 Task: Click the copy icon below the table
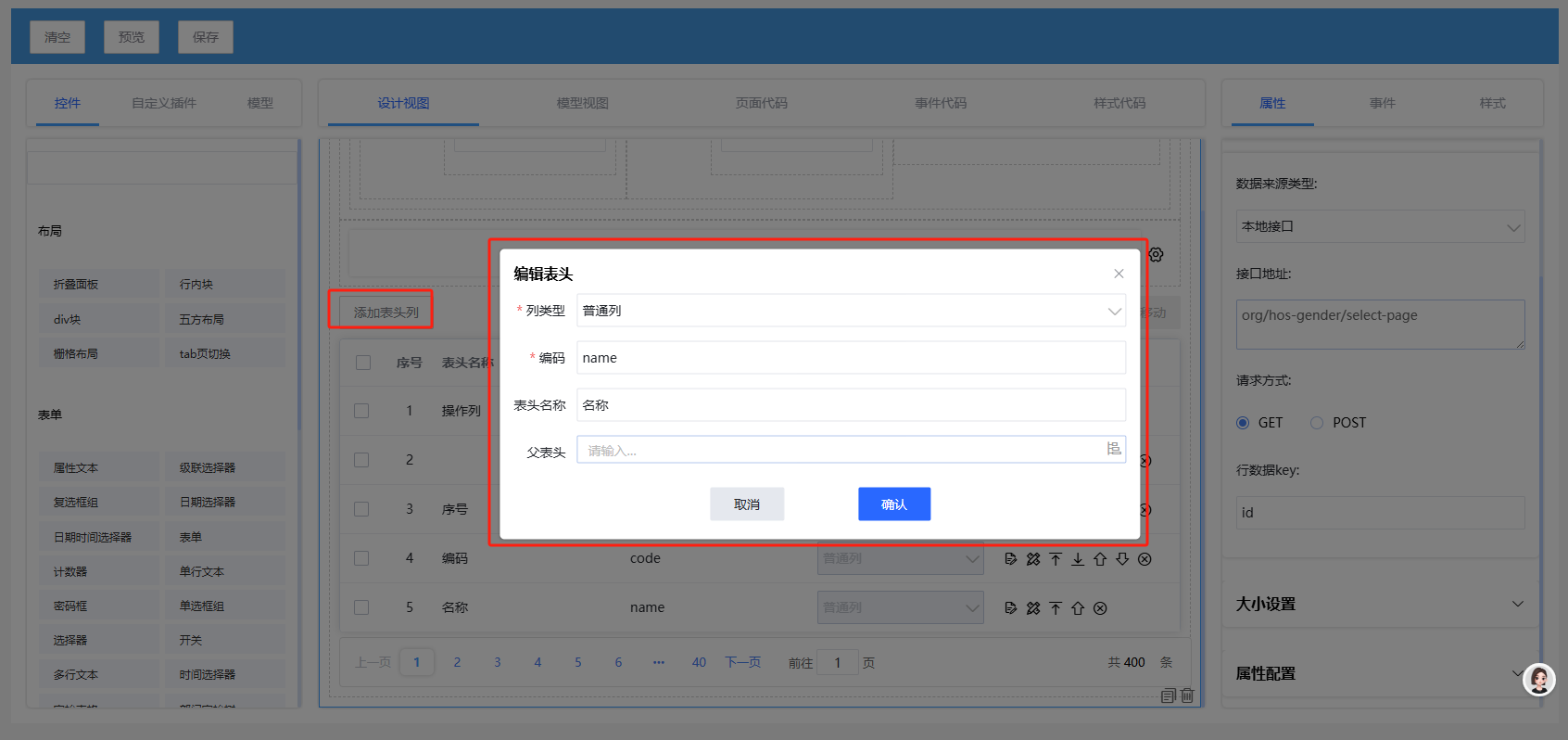[x=1168, y=695]
